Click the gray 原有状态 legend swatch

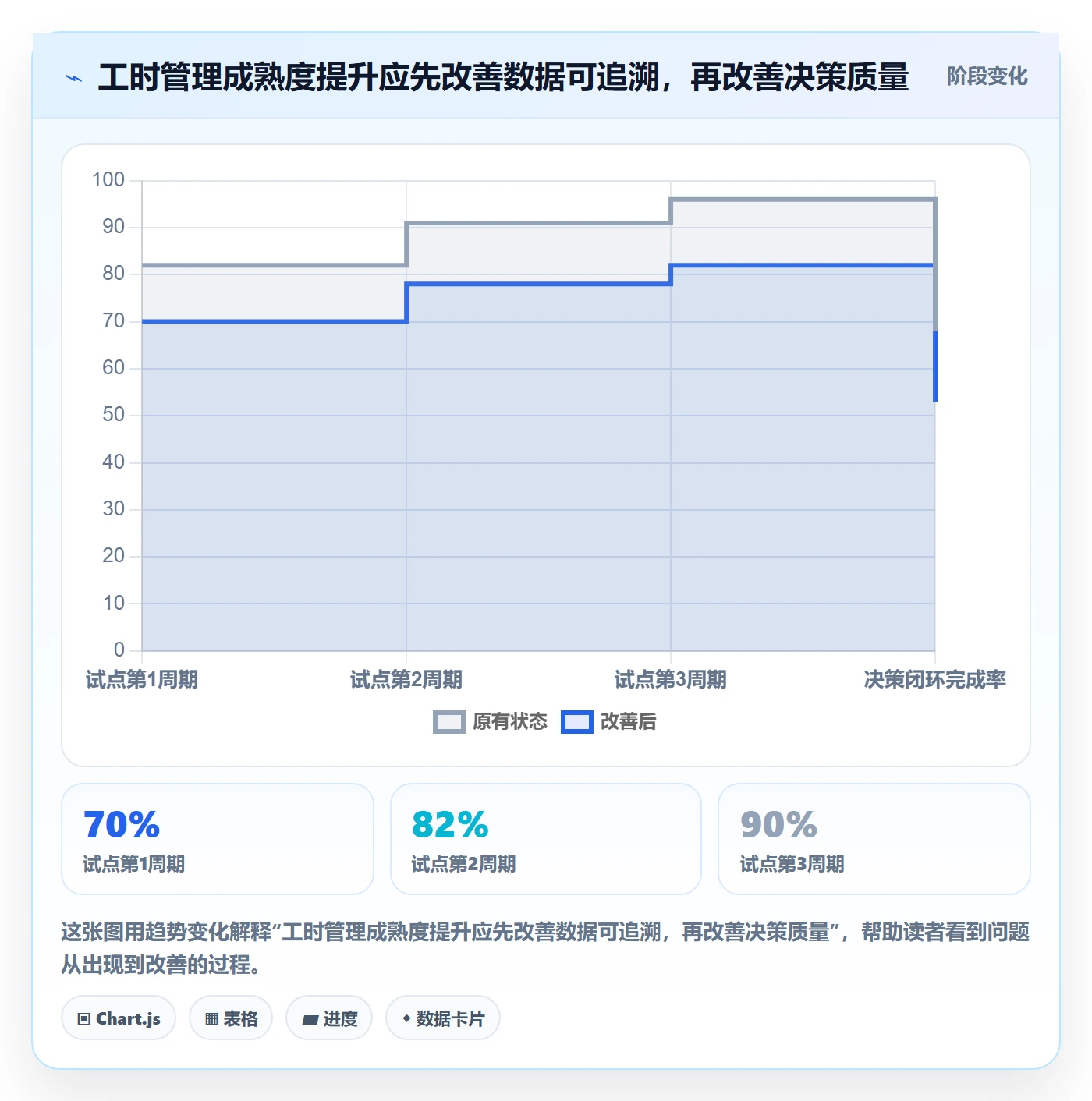tap(449, 722)
